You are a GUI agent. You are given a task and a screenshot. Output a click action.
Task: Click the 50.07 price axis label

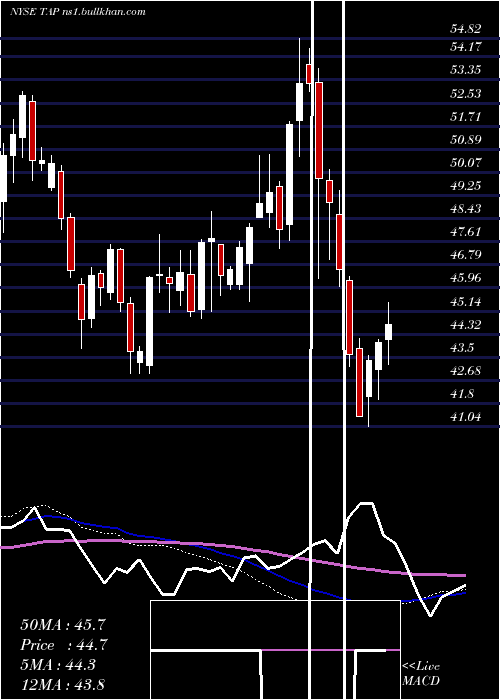(466, 162)
